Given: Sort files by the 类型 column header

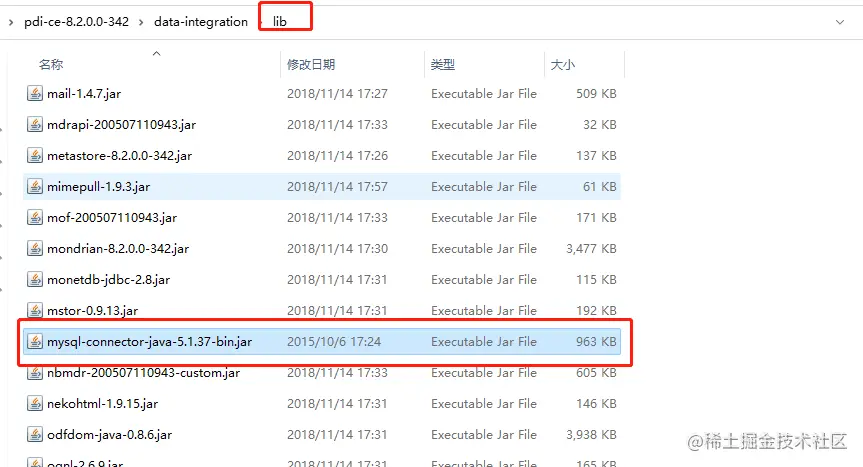Looking at the screenshot, I should pyautogui.click(x=443, y=64).
